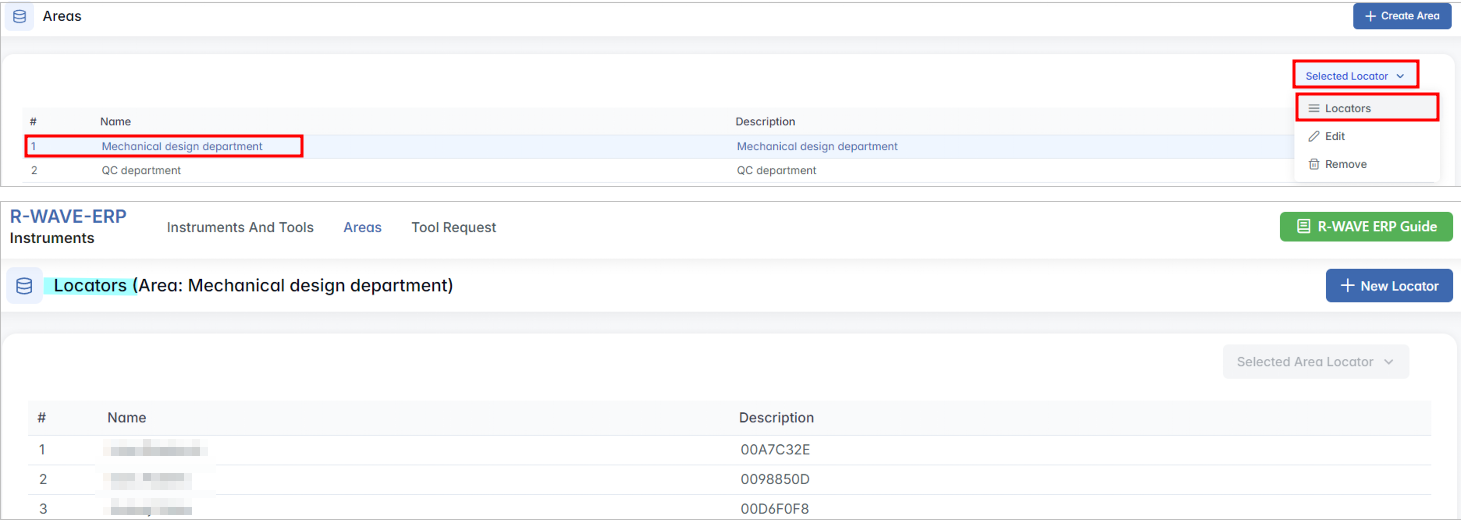1461x520 pixels.
Task: Go to the Areas navigation tab
Action: 362,228
